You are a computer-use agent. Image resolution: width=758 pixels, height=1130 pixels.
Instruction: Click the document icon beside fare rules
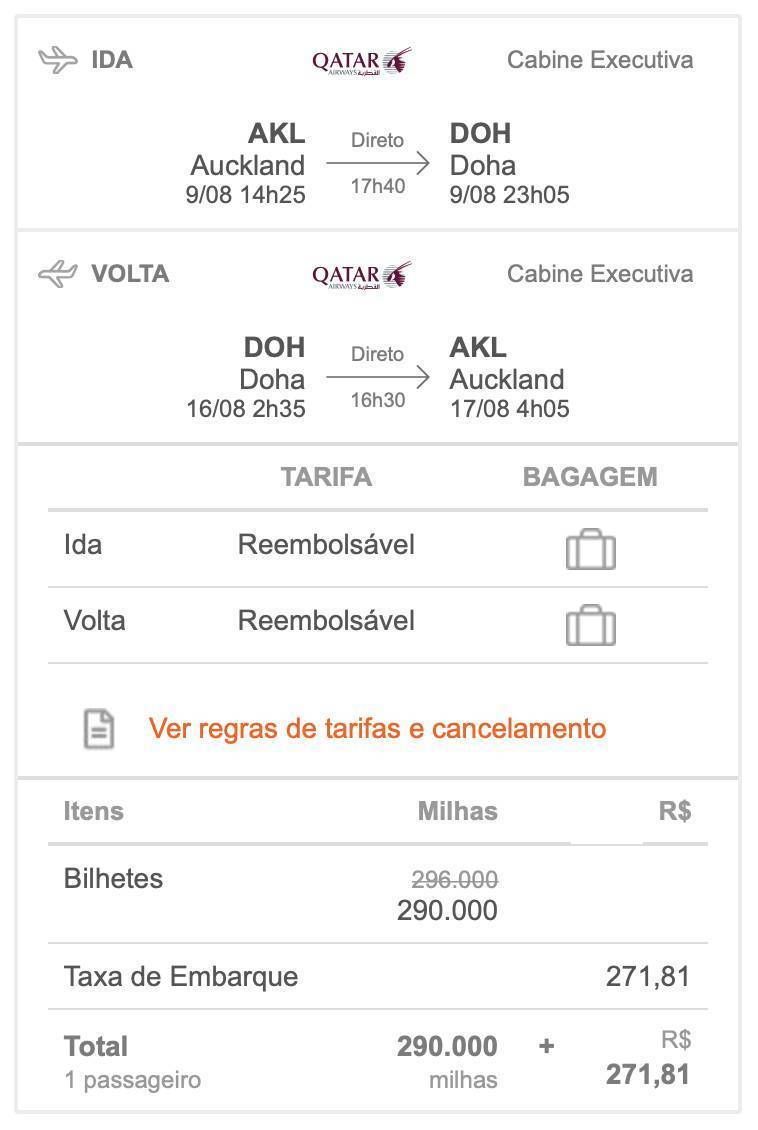click(x=99, y=729)
